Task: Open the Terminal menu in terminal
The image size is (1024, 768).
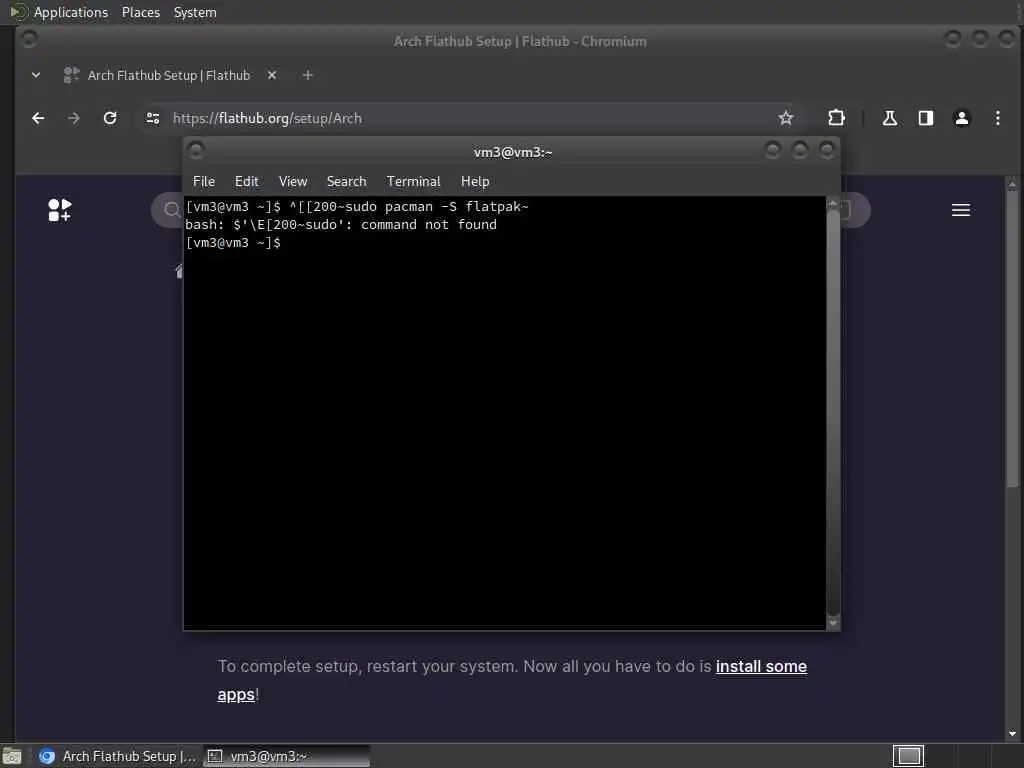Action: (x=413, y=182)
